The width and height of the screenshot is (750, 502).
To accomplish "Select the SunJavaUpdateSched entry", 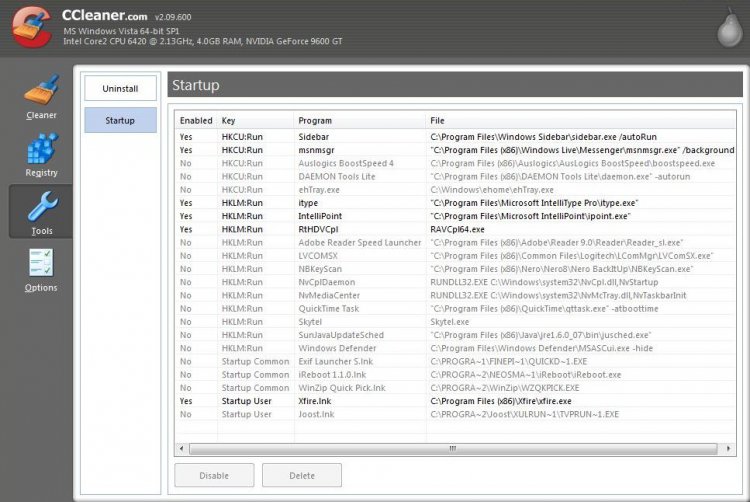I will [455, 335].
